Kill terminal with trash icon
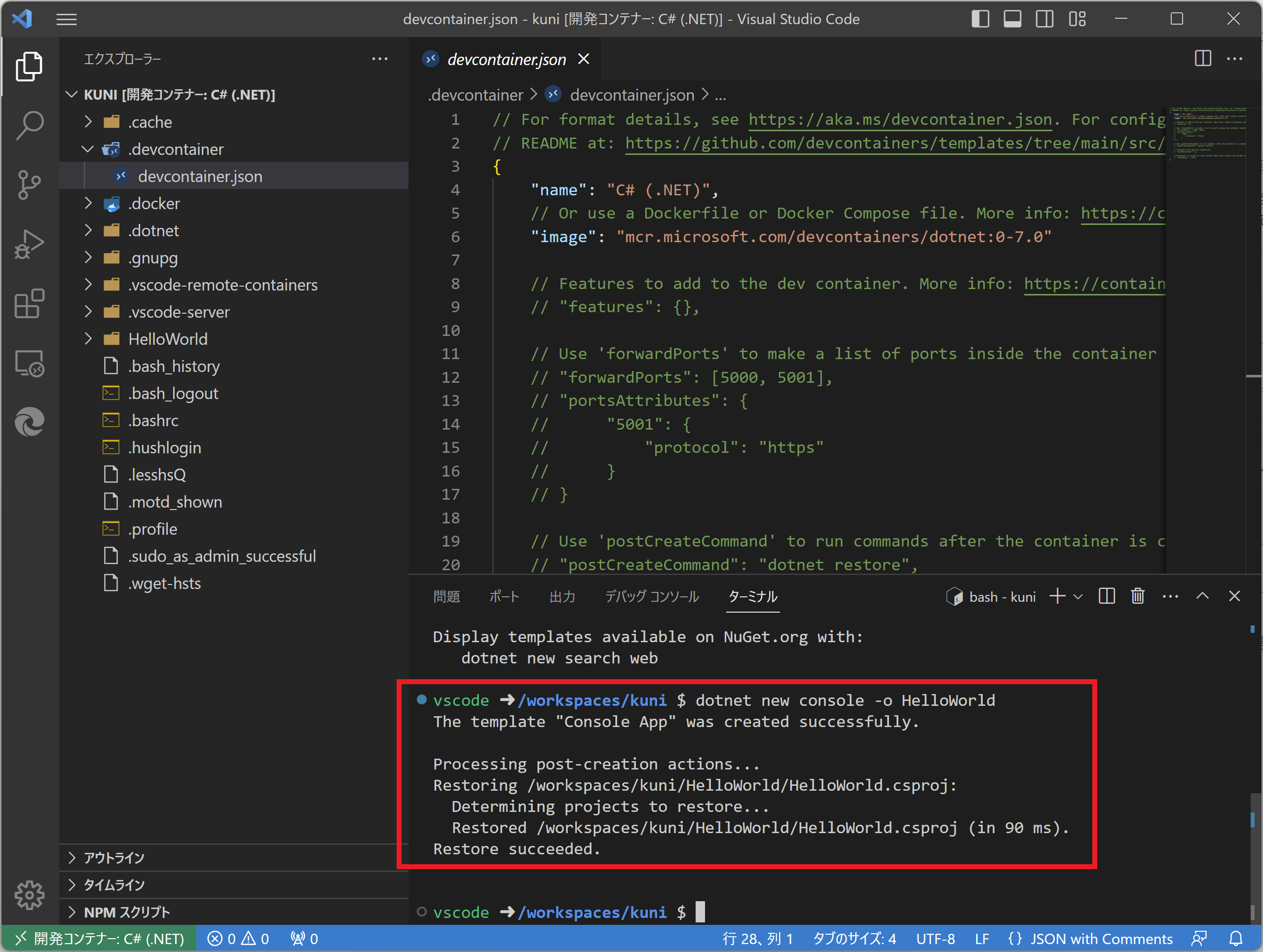The image size is (1263, 952). coord(1138,596)
